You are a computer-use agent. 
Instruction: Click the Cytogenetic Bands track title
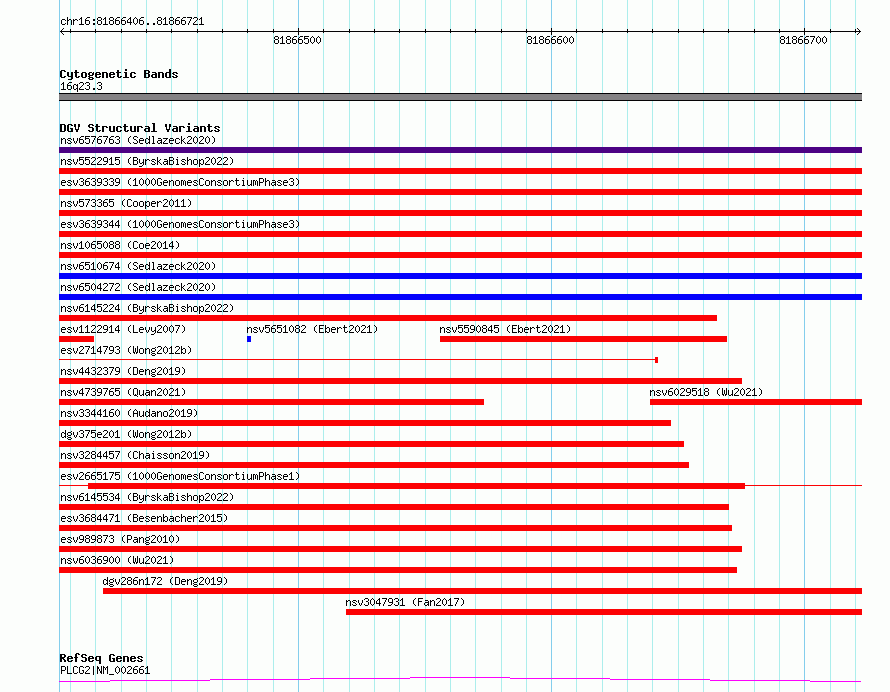119,74
